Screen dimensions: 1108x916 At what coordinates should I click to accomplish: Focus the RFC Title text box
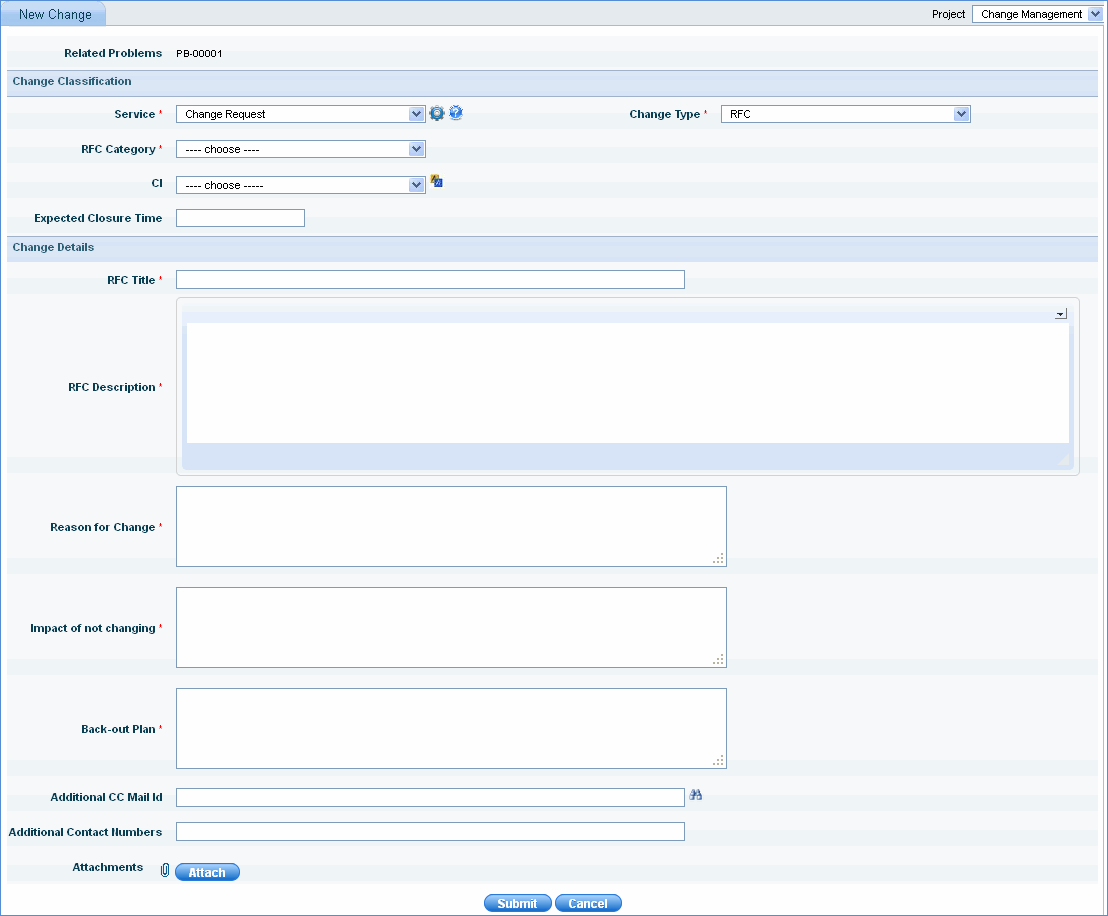tap(430, 280)
